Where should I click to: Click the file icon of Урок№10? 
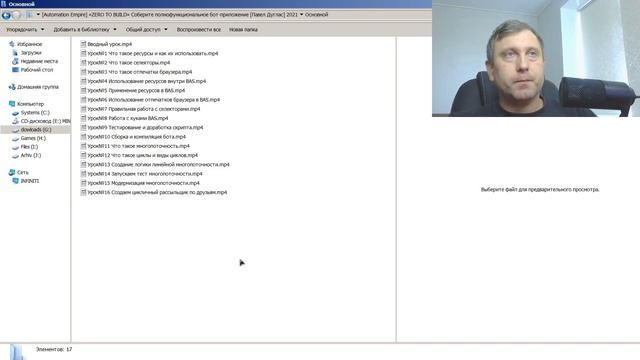pos(83,137)
